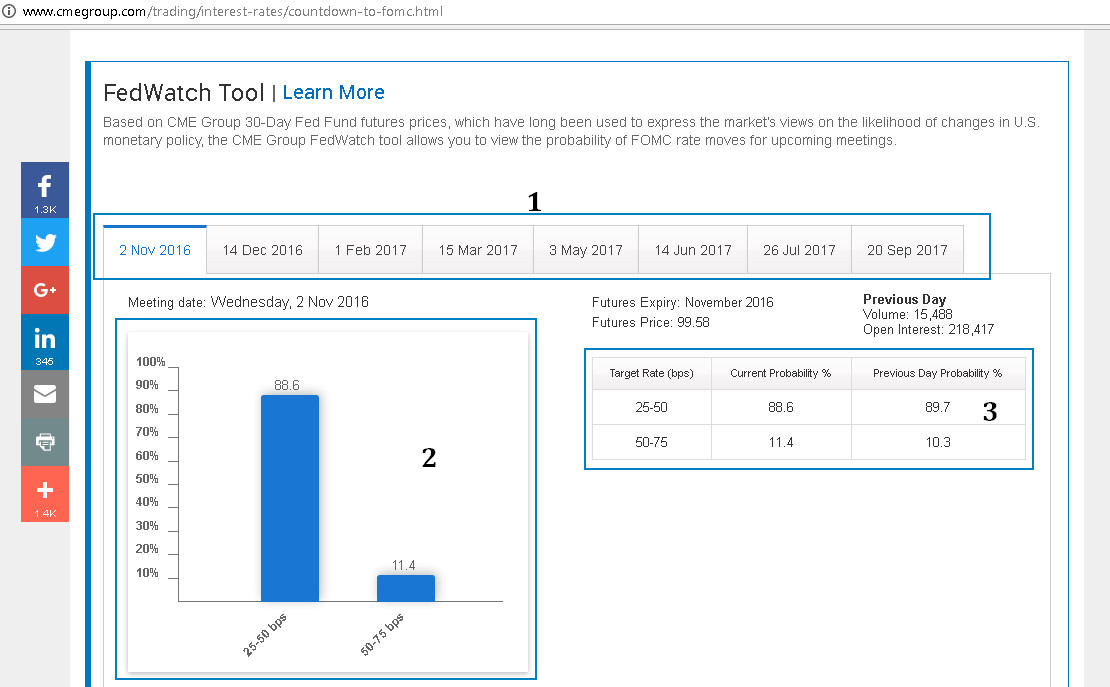Open more sharing options plus icon
The height and width of the screenshot is (687, 1110).
[45, 493]
